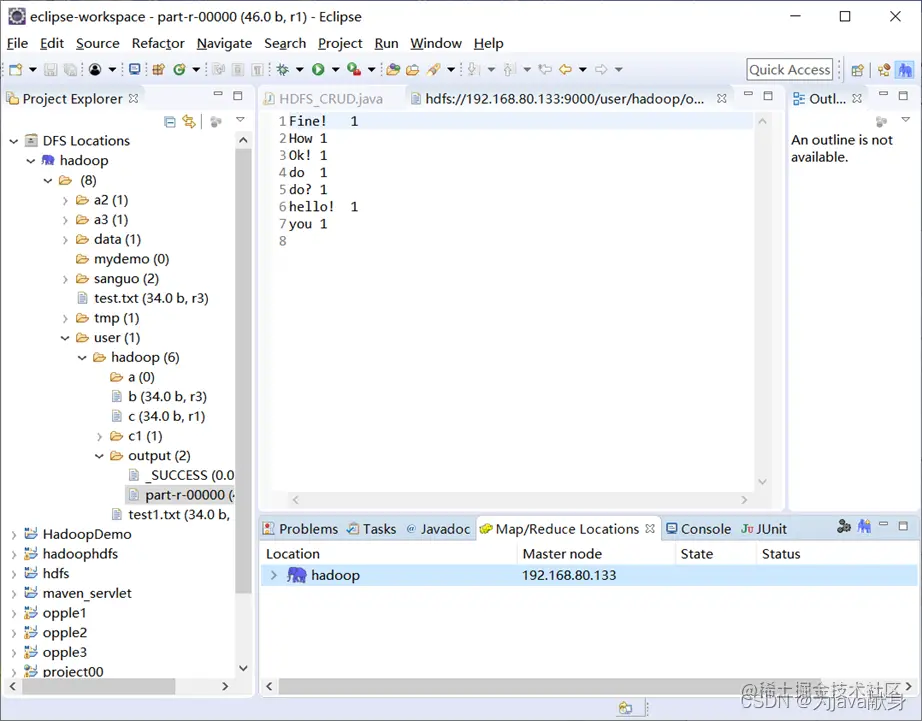This screenshot has width=922, height=721.
Task: Click the Location column header
Action: (293, 554)
